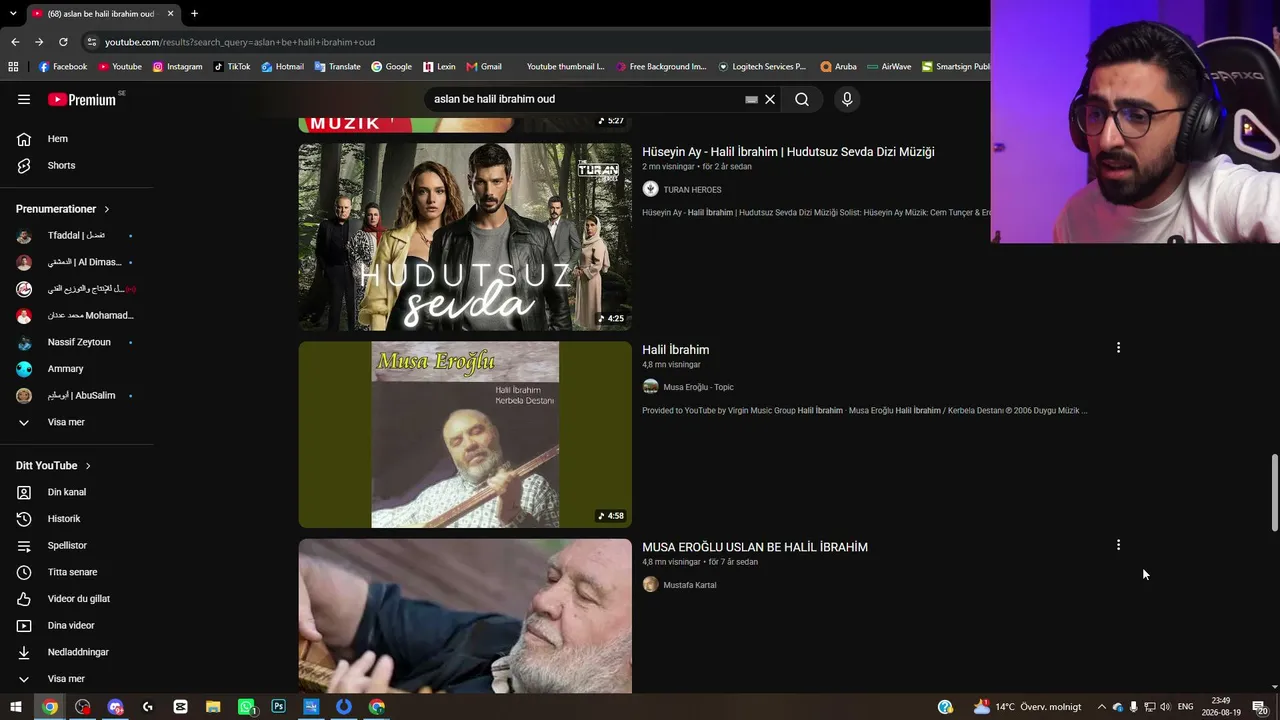
Task: Open the Instagram bookmark
Action: tap(177, 67)
